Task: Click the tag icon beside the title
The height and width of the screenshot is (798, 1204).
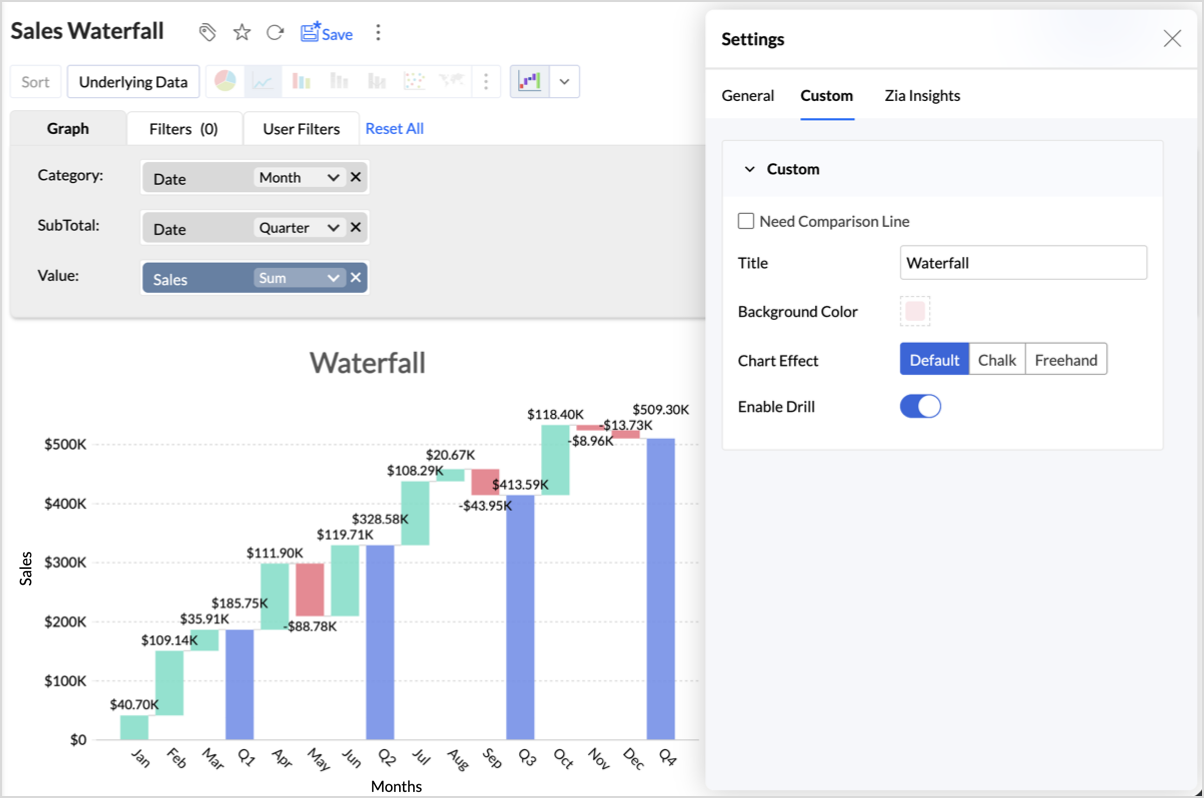Action: [x=207, y=33]
